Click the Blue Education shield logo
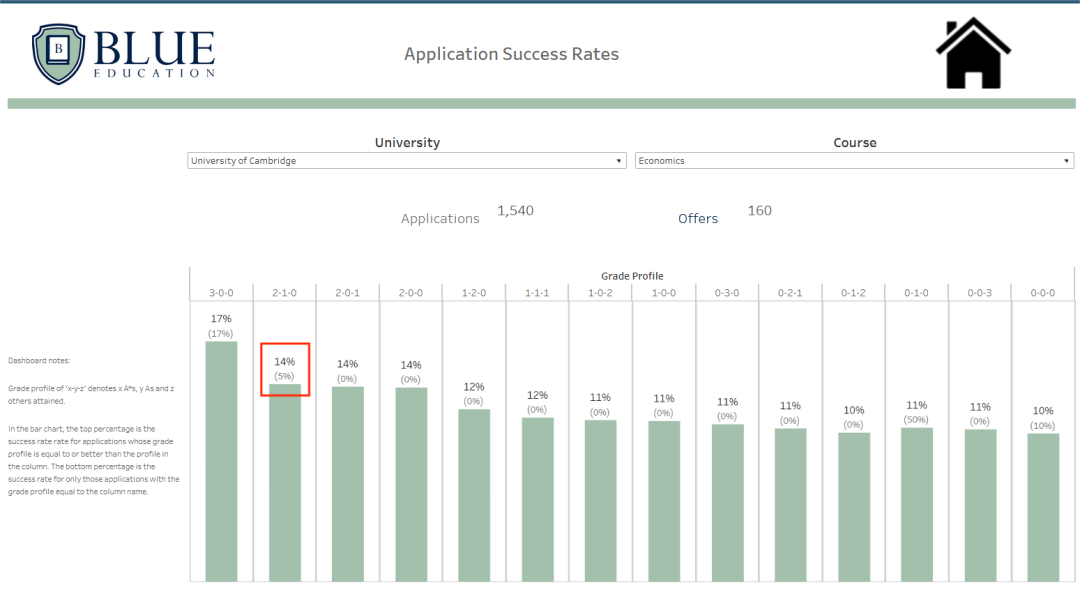The width and height of the screenshot is (1080, 594). point(59,54)
